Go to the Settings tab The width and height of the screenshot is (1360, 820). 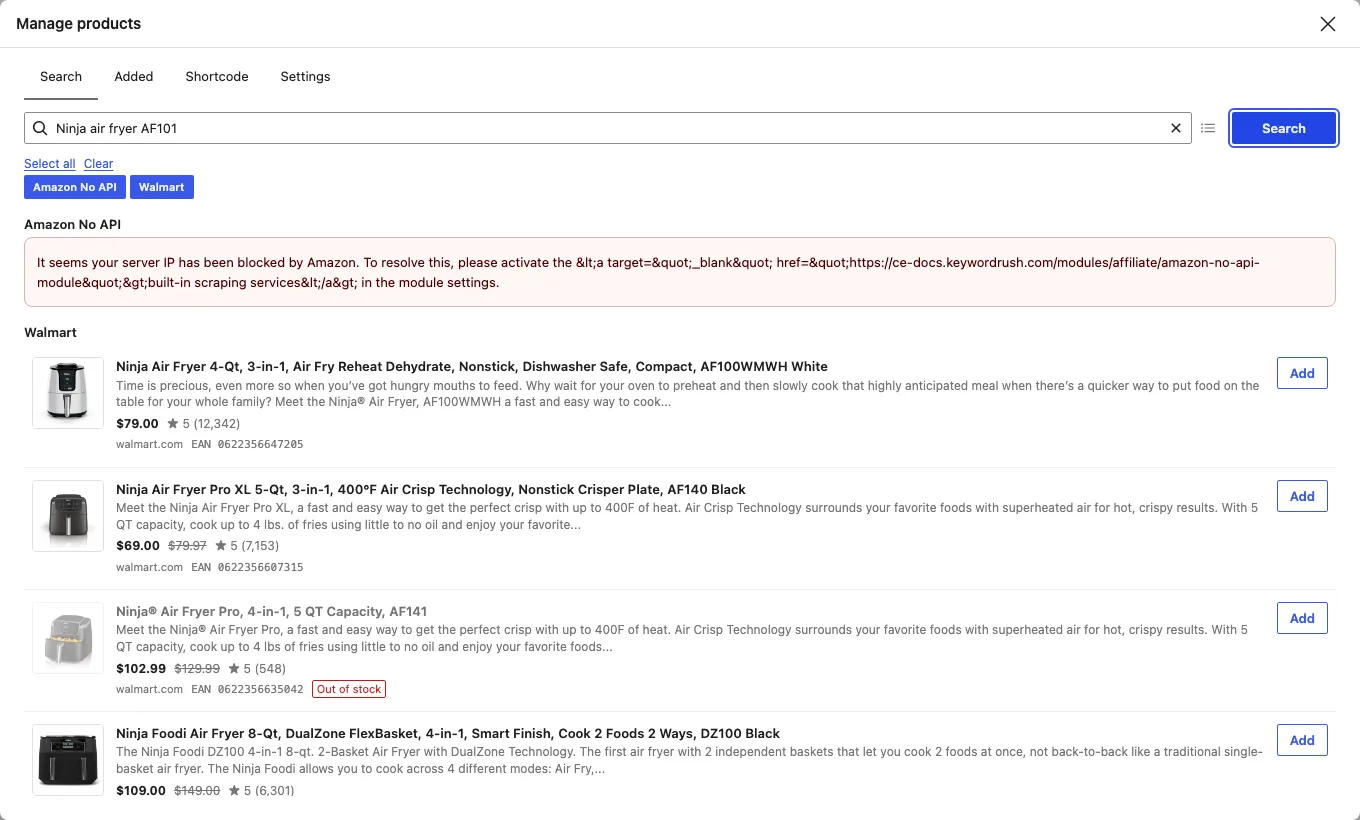pos(305,76)
